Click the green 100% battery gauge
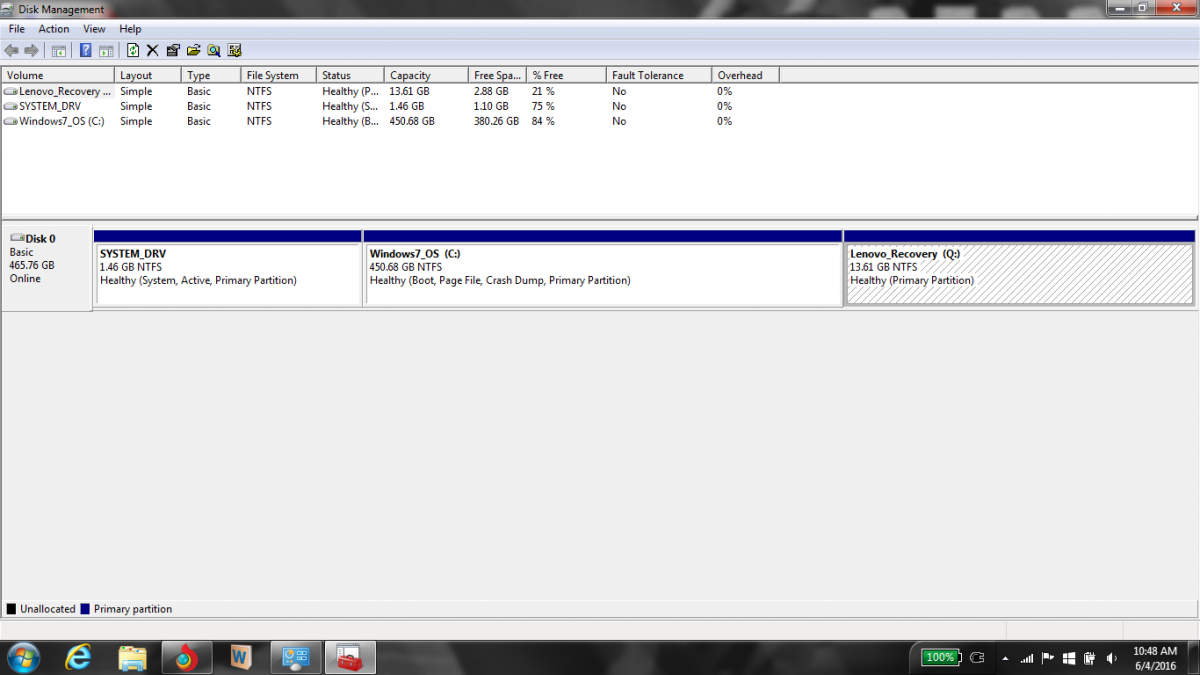Viewport: 1200px width, 675px height. 940,657
